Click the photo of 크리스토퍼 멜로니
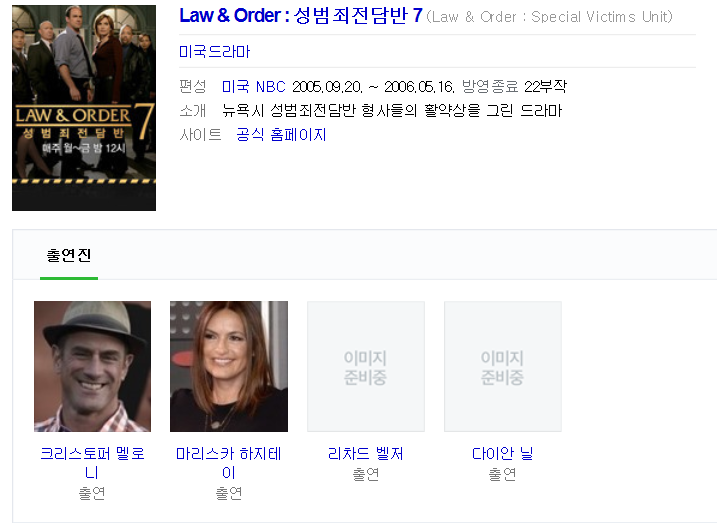The height and width of the screenshot is (523, 717). pyautogui.click(x=92, y=366)
